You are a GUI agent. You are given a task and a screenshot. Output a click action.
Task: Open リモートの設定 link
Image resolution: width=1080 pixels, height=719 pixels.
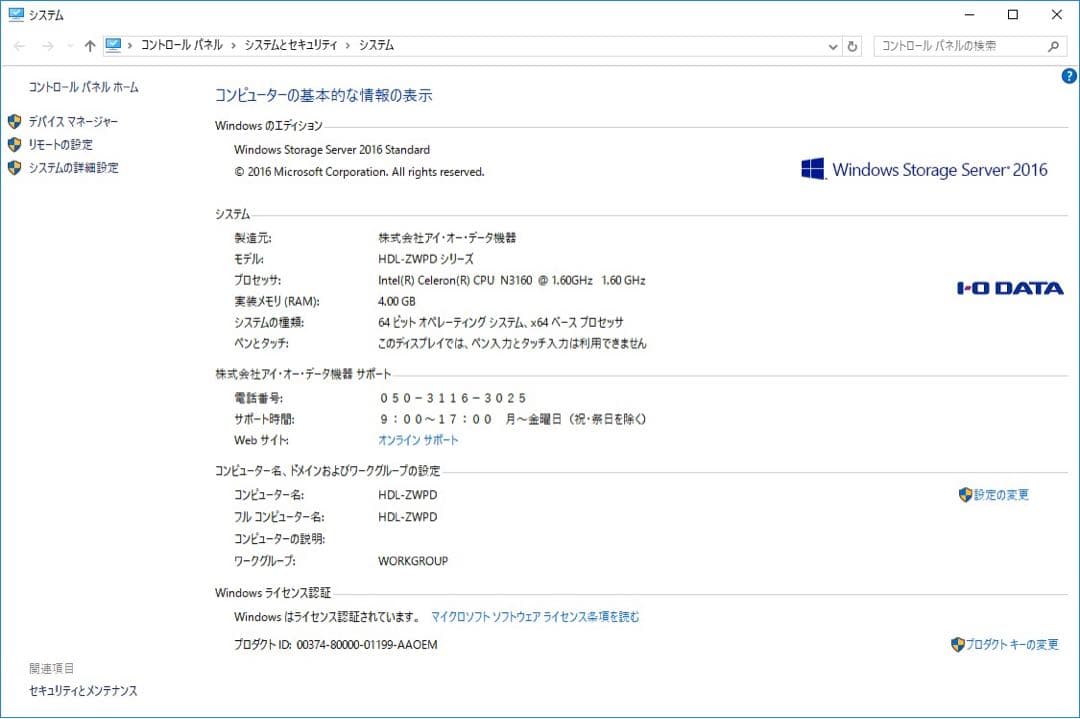[60, 145]
